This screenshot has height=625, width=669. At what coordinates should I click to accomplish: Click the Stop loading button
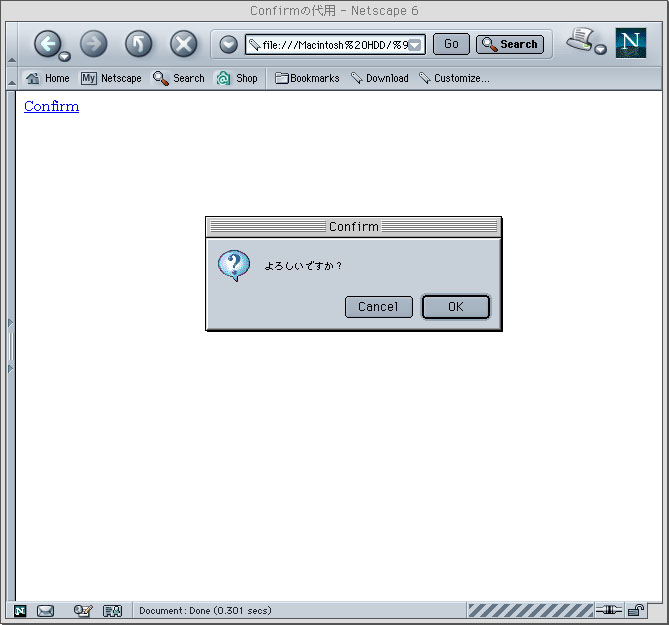point(183,44)
